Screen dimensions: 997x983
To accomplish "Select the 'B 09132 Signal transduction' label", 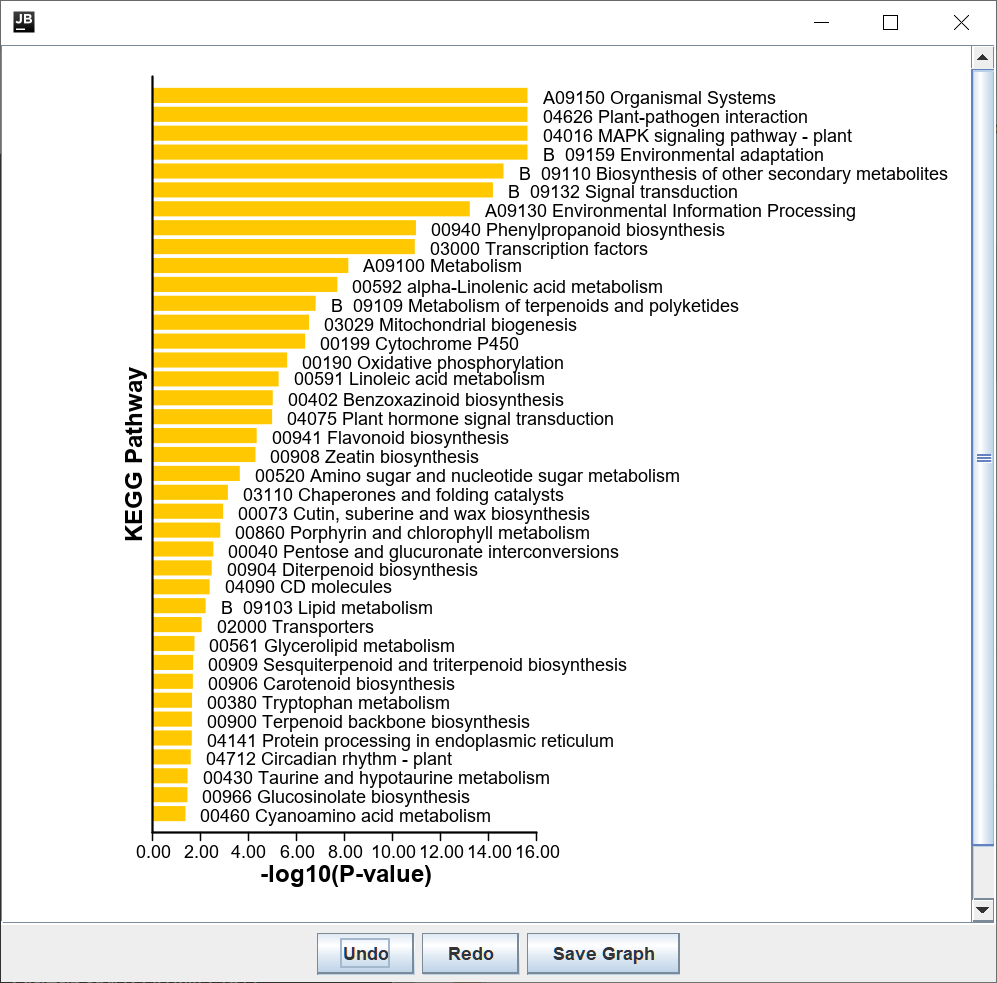I will click(x=622, y=192).
